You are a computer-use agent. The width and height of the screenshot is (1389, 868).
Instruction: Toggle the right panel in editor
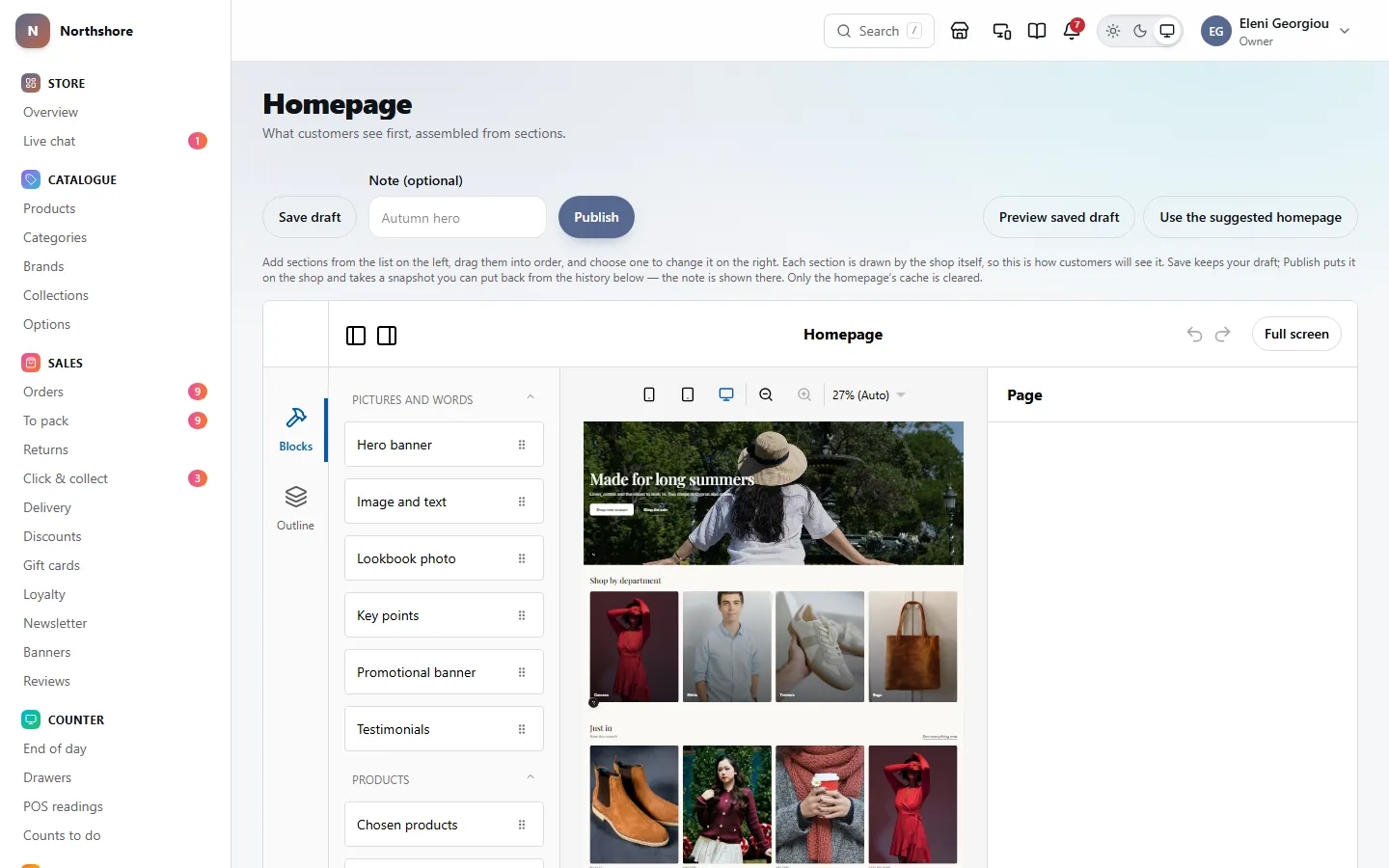387,336
